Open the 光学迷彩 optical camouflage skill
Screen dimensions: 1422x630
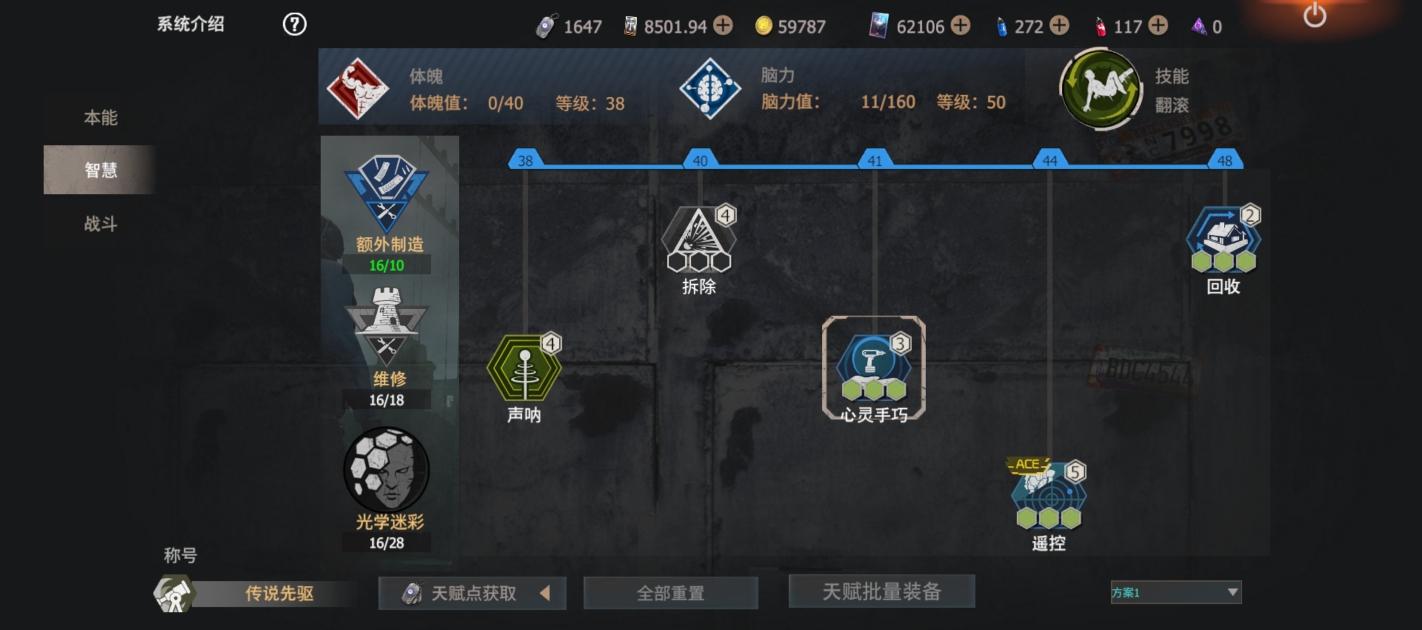[386, 469]
